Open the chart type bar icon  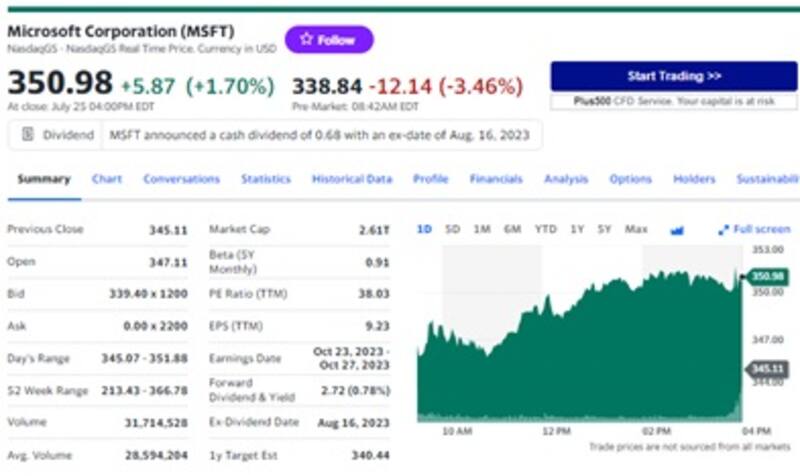[677, 230]
